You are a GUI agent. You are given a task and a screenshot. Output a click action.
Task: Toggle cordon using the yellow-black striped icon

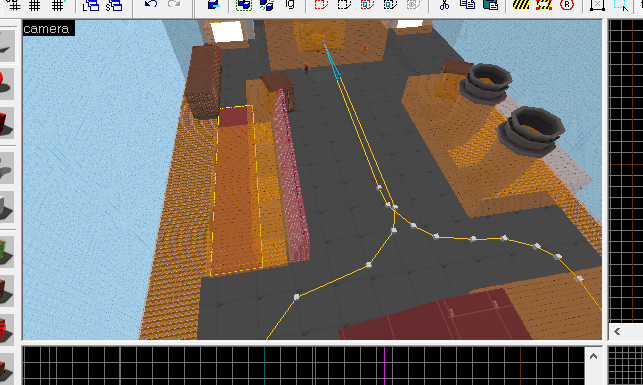coord(521,5)
